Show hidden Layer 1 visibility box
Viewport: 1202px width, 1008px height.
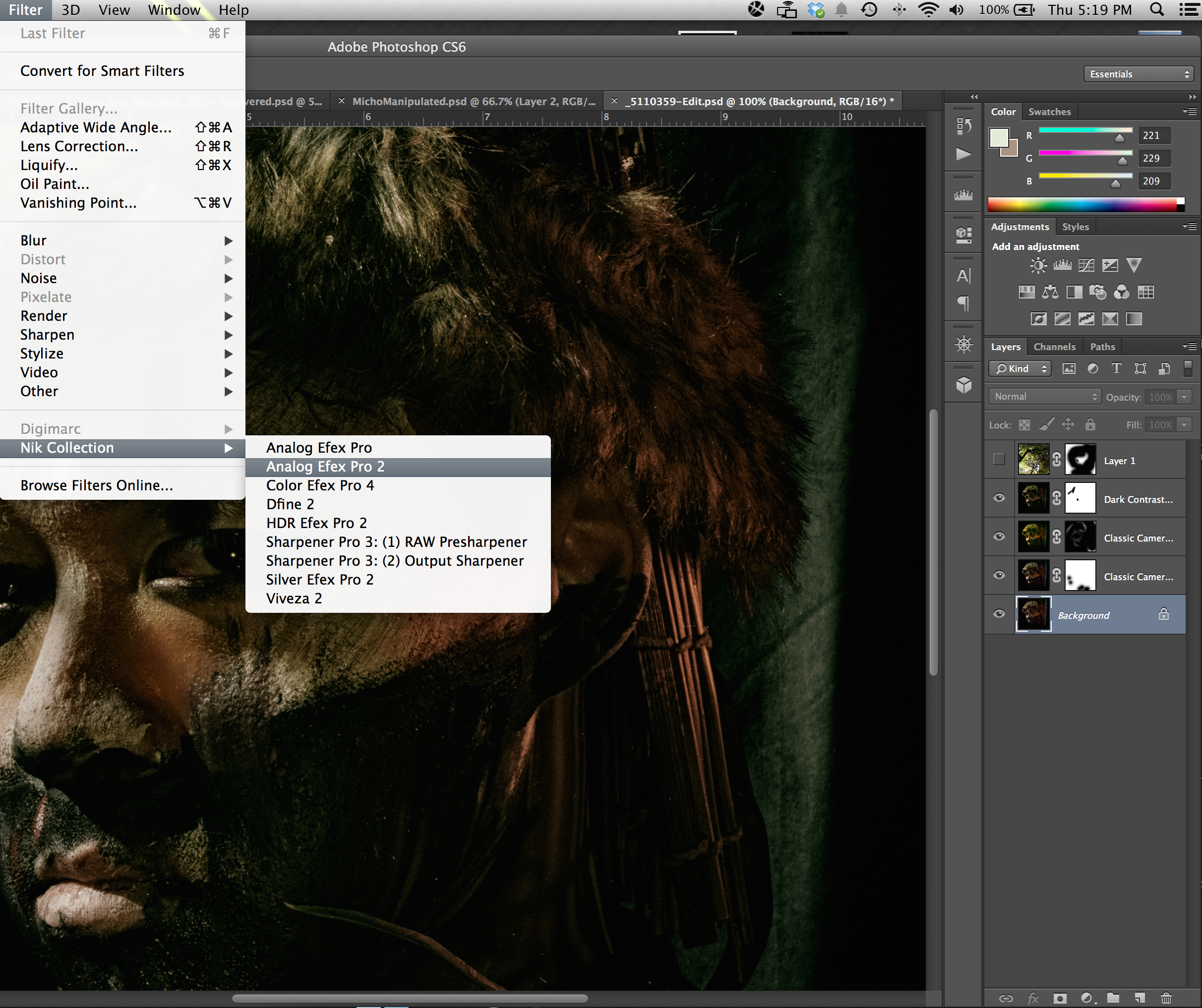(x=999, y=459)
